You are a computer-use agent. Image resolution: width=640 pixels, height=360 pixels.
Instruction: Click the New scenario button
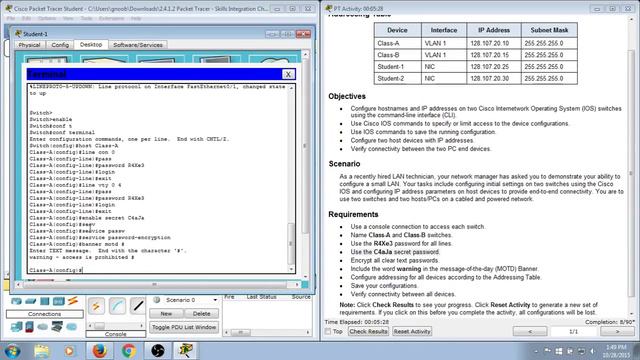[166, 313]
